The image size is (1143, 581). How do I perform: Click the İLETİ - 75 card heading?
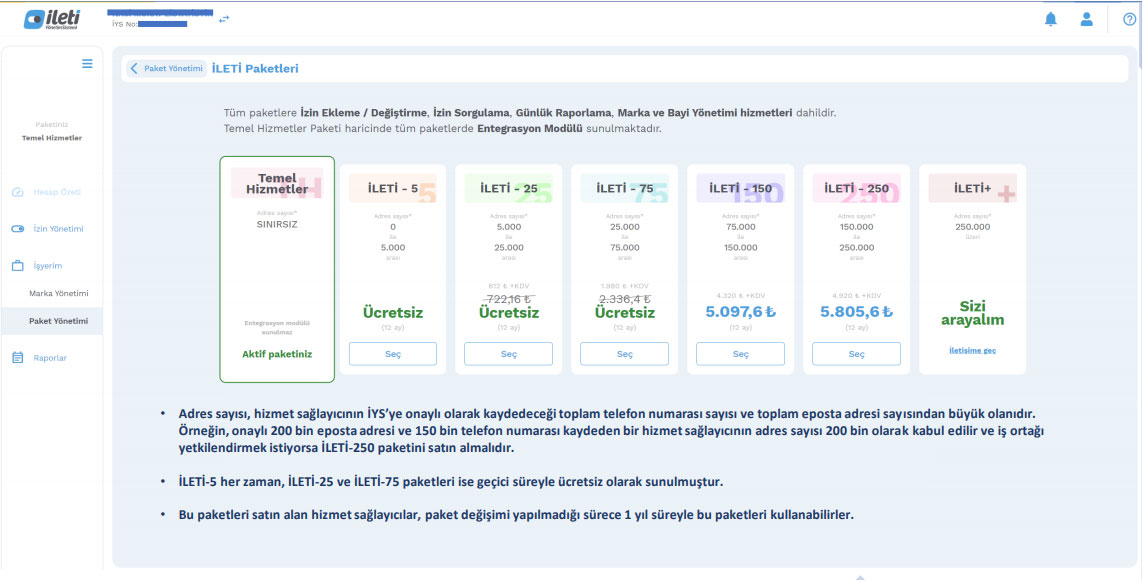tap(625, 189)
